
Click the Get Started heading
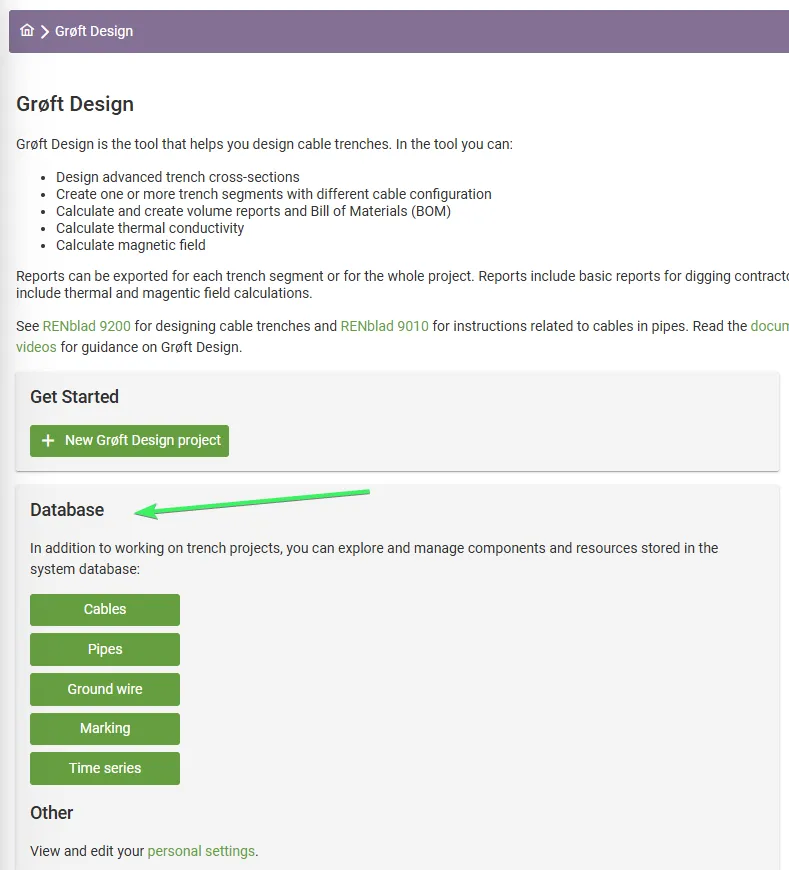(74, 397)
